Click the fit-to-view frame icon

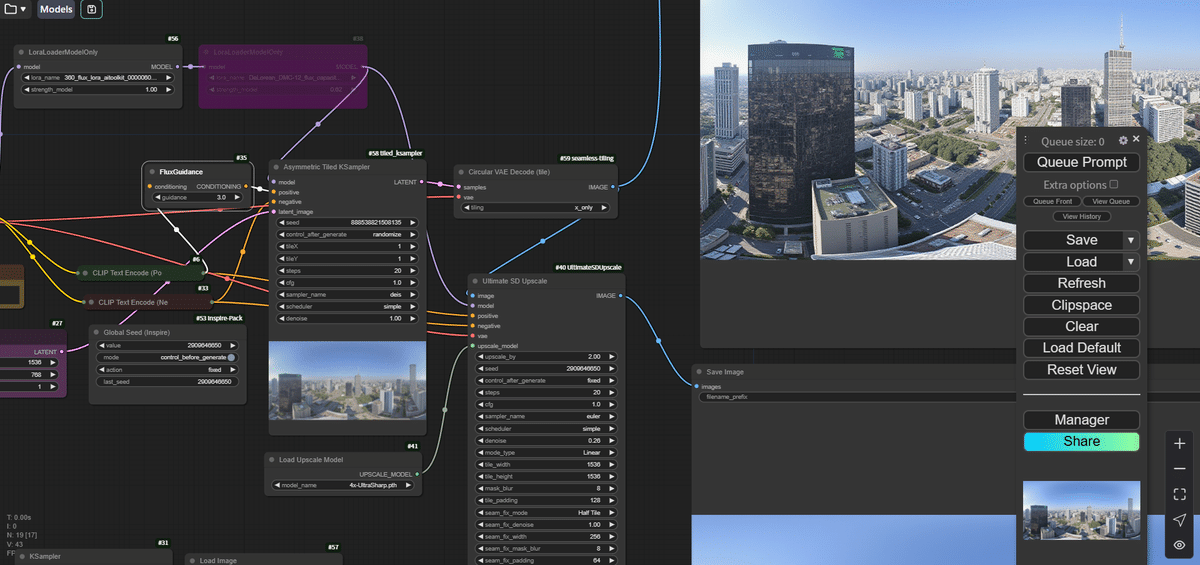[1180, 494]
